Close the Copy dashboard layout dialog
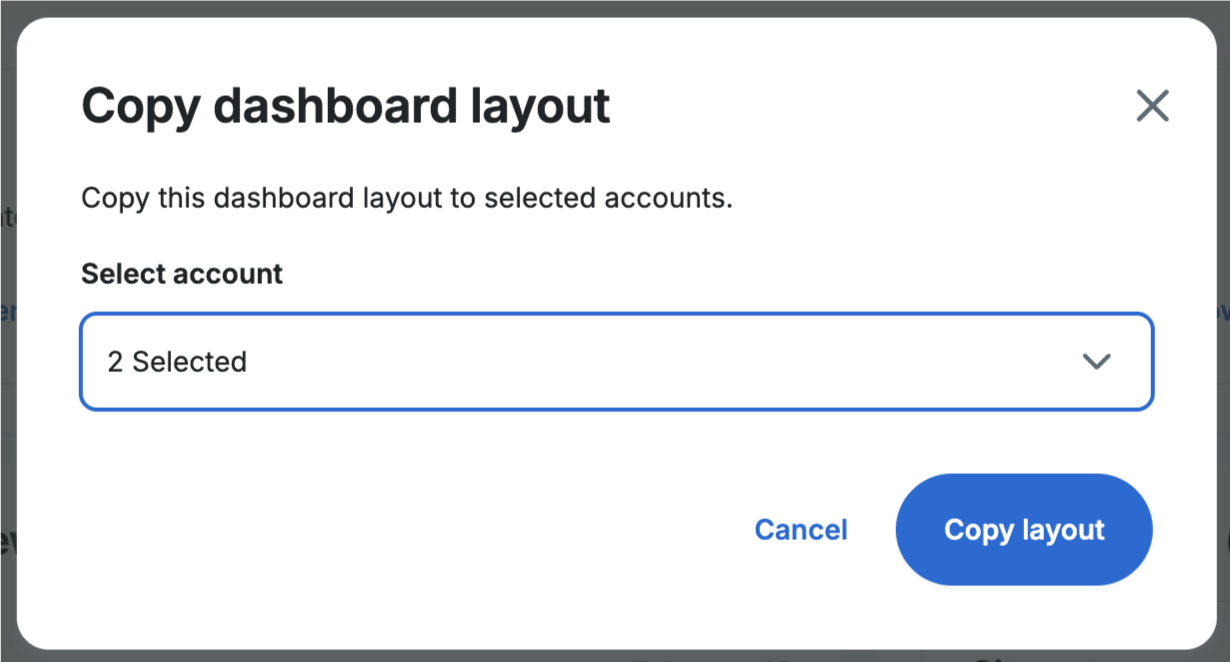Image resolution: width=1230 pixels, height=662 pixels. (x=1152, y=105)
